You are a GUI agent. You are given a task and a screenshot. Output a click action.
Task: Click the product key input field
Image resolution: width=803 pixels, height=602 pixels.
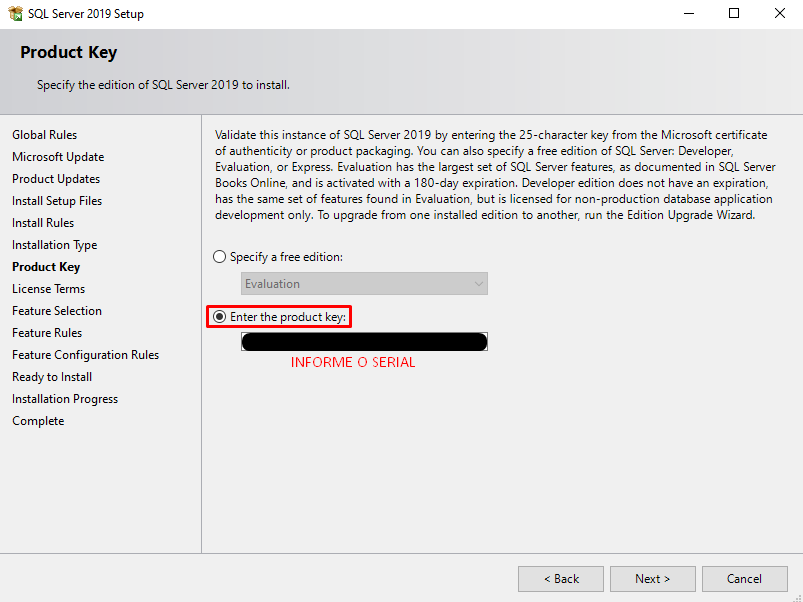(364, 341)
